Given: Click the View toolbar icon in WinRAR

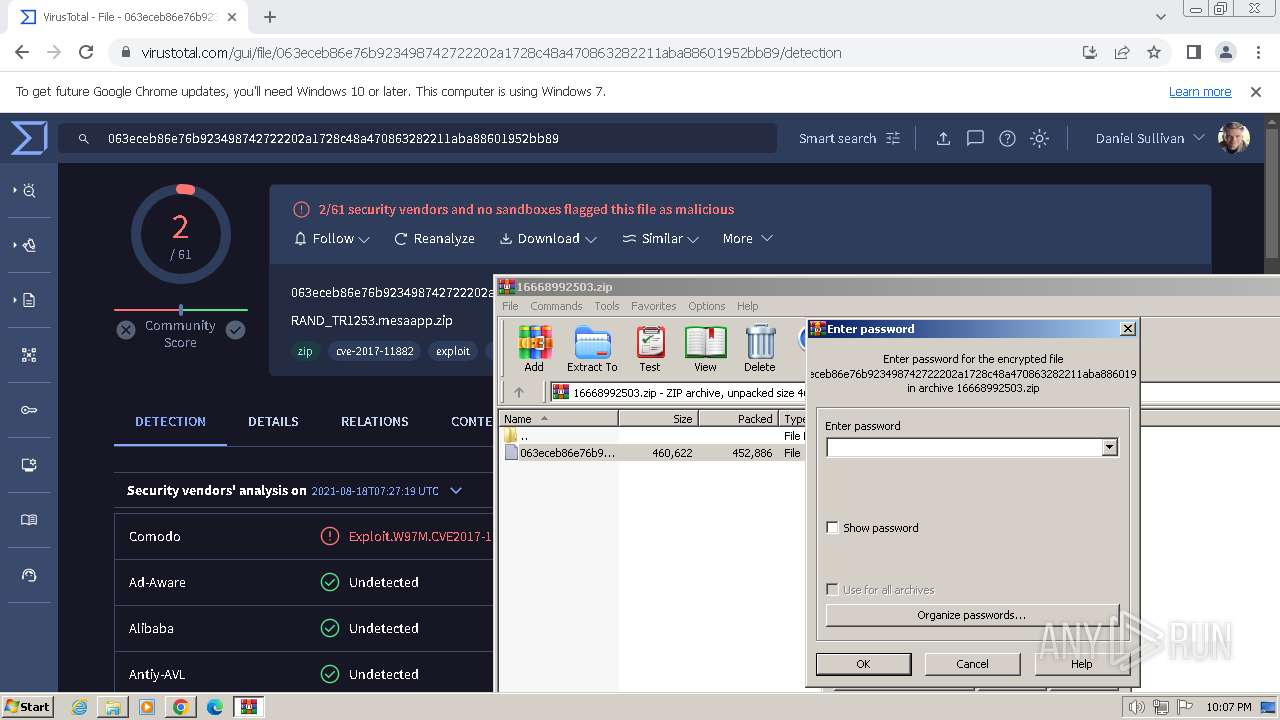Looking at the screenshot, I should 705,349.
